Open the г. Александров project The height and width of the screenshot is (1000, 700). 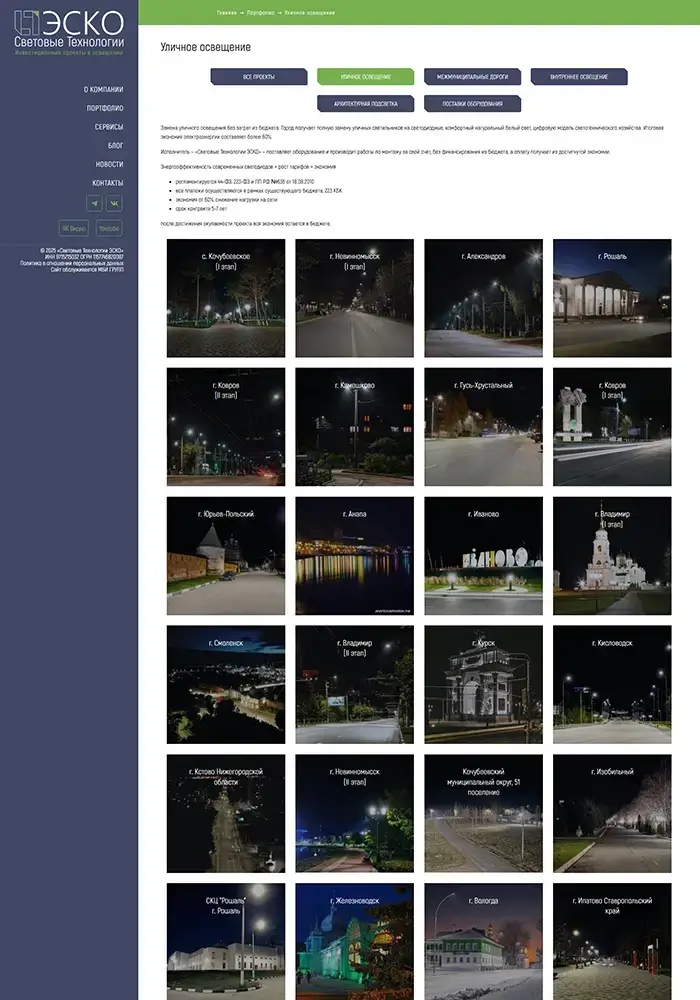483,298
